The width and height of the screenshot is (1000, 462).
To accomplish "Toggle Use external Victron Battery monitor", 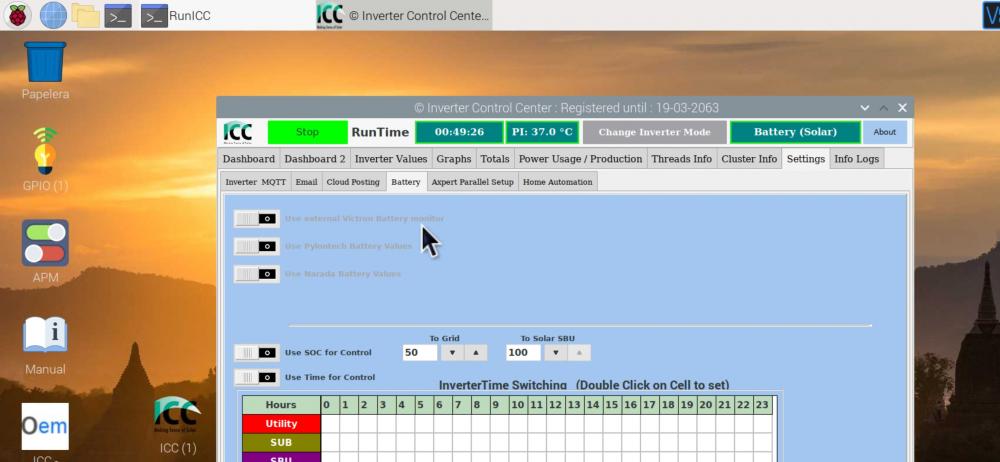I will pos(256,219).
